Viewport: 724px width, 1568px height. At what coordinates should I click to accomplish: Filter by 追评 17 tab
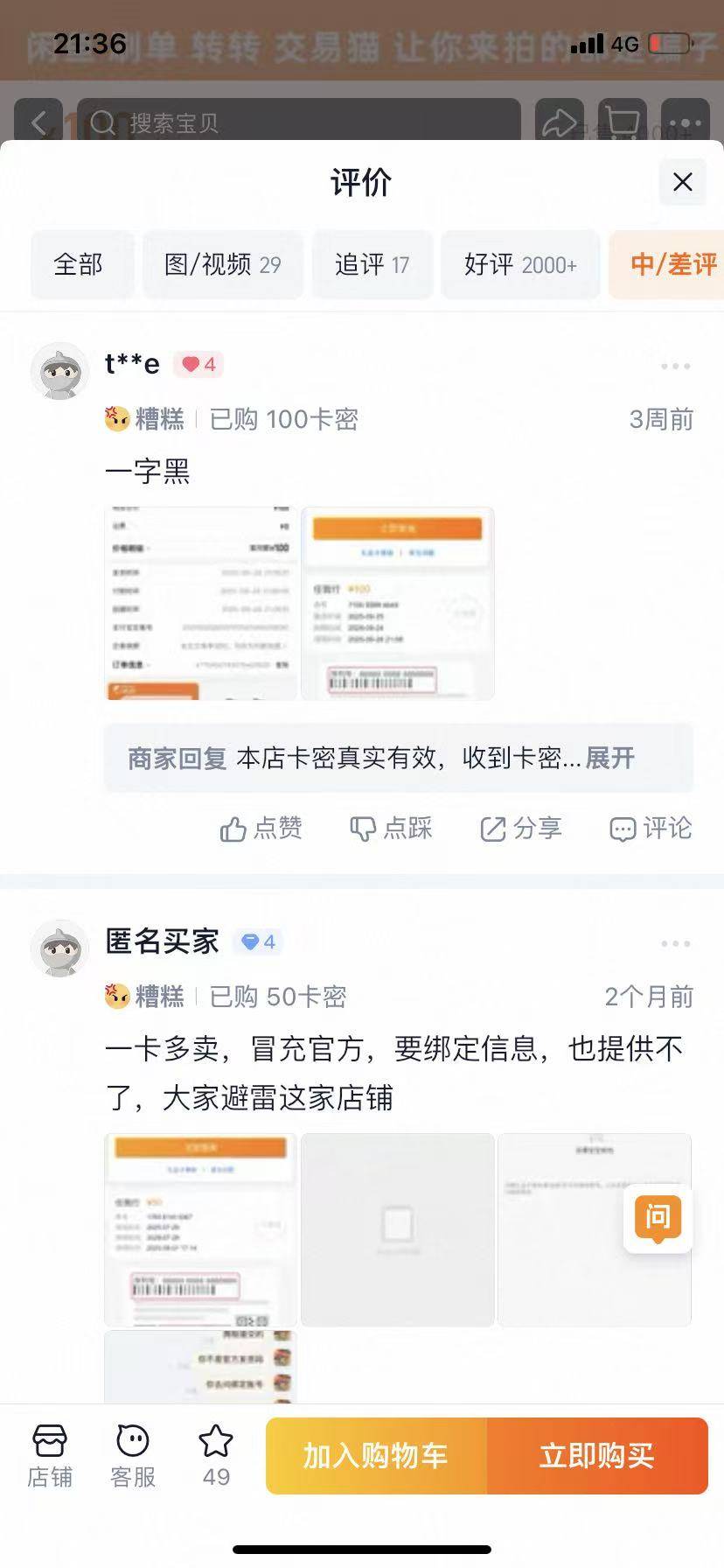coord(372,264)
